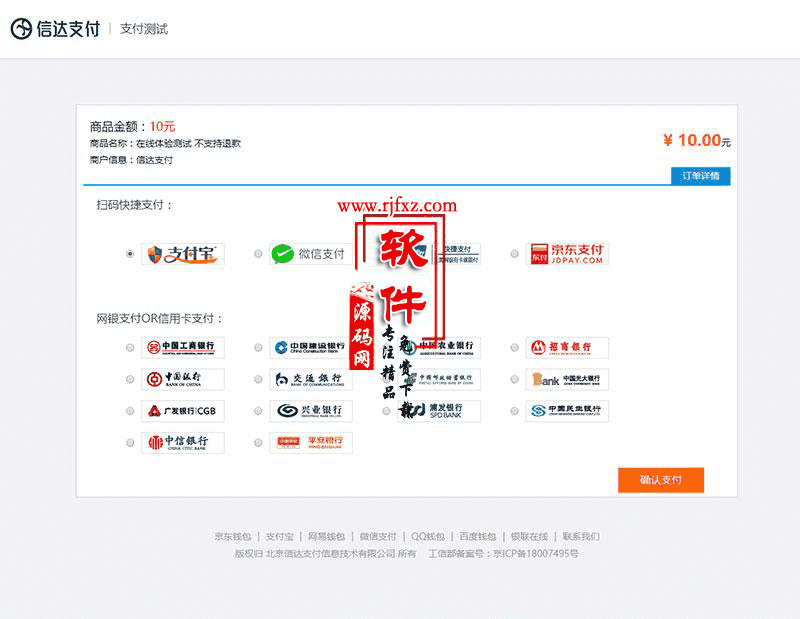Select the 中国民生银行 radio button
Image resolution: width=800 pixels, height=619 pixels.
[x=514, y=411]
